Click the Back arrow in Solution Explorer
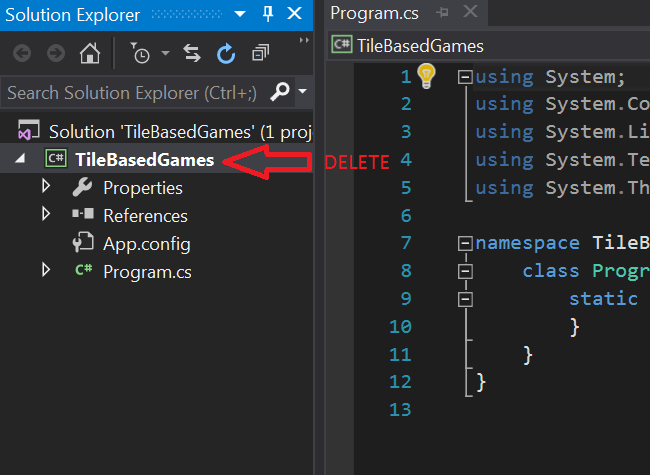Image resolution: width=650 pixels, height=475 pixels. tap(22, 53)
